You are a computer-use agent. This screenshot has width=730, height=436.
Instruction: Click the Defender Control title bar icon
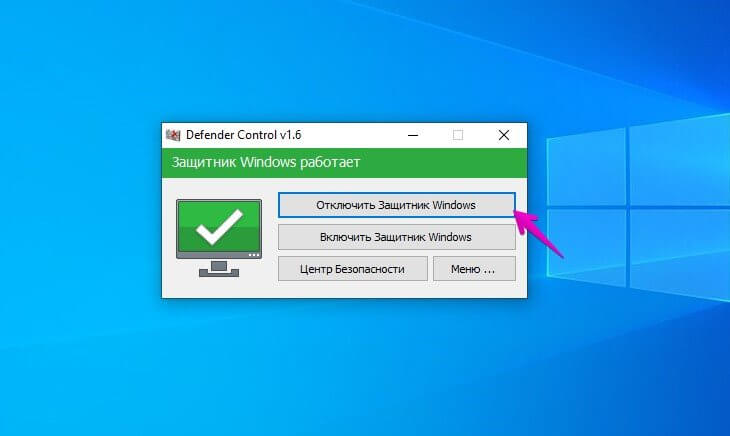[173, 135]
